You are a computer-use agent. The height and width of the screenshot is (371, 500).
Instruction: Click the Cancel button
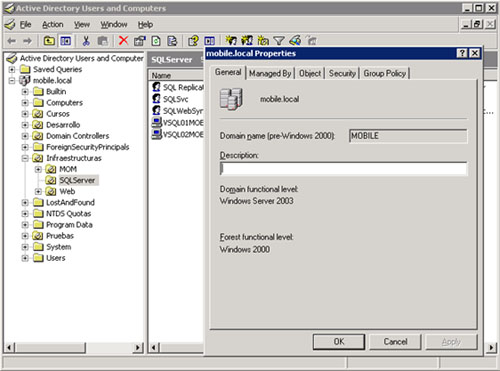pos(395,342)
